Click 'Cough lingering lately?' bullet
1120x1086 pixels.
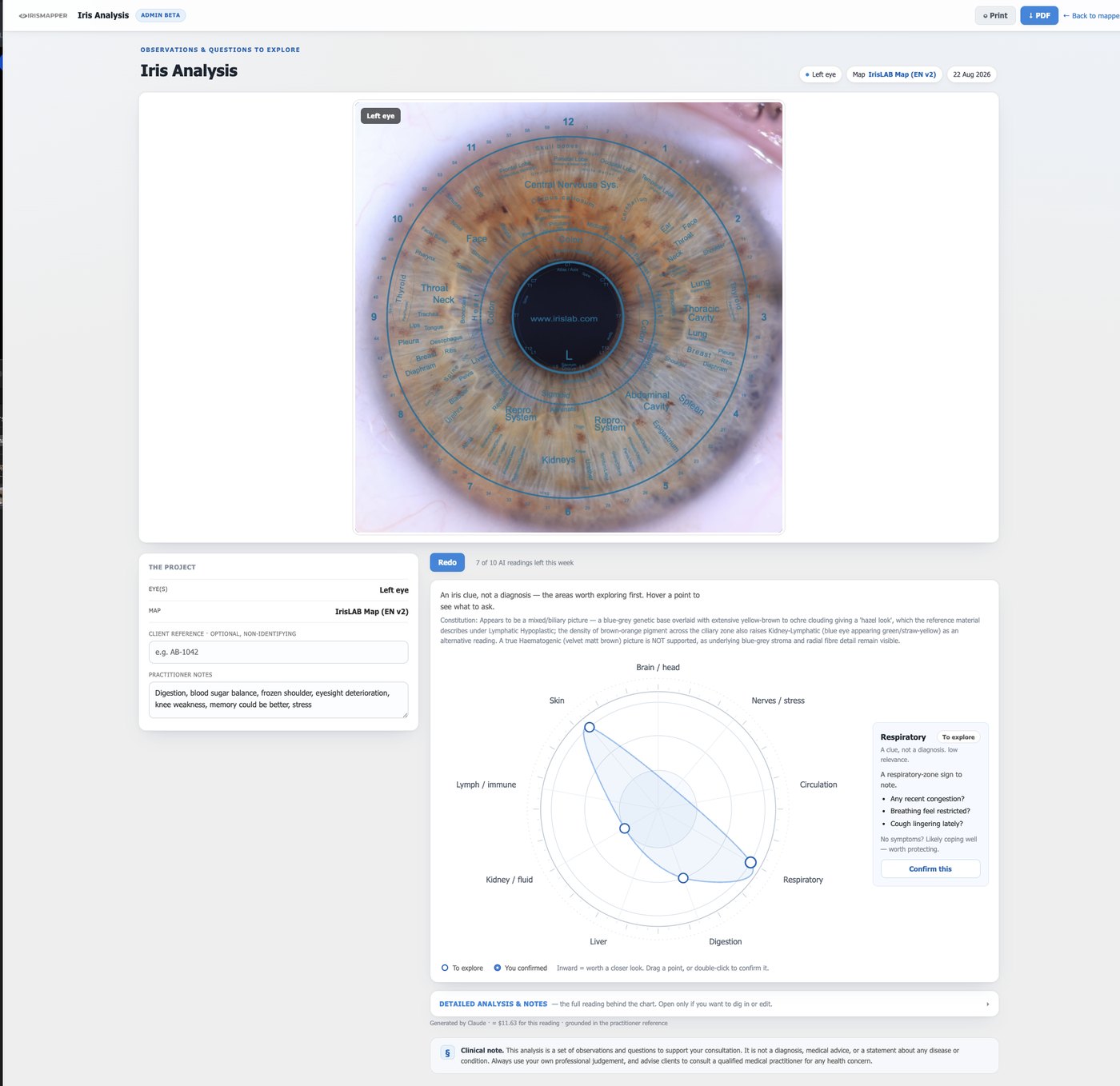pos(926,824)
